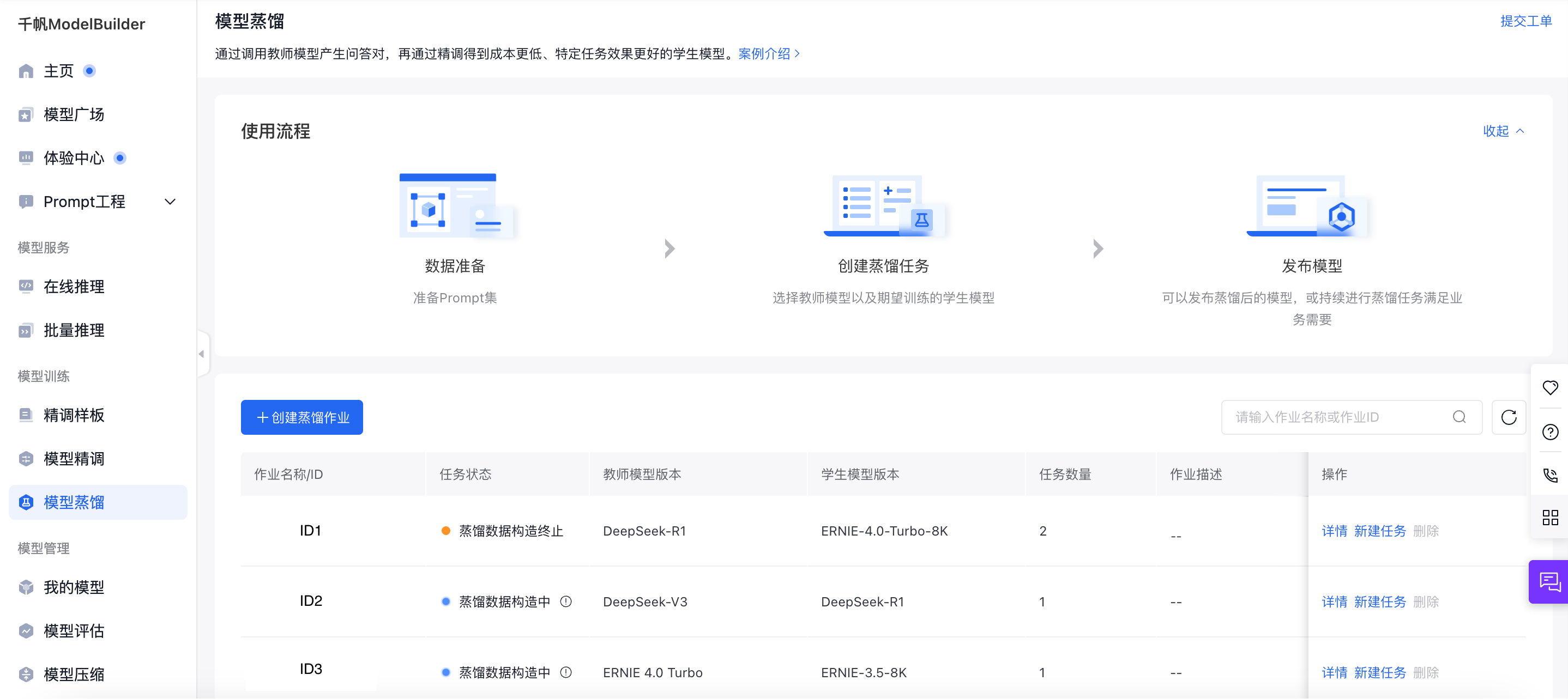The height and width of the screenshot is (699, 1568).
Task: Open the grid apps icon
Action: click(1550, 518)
